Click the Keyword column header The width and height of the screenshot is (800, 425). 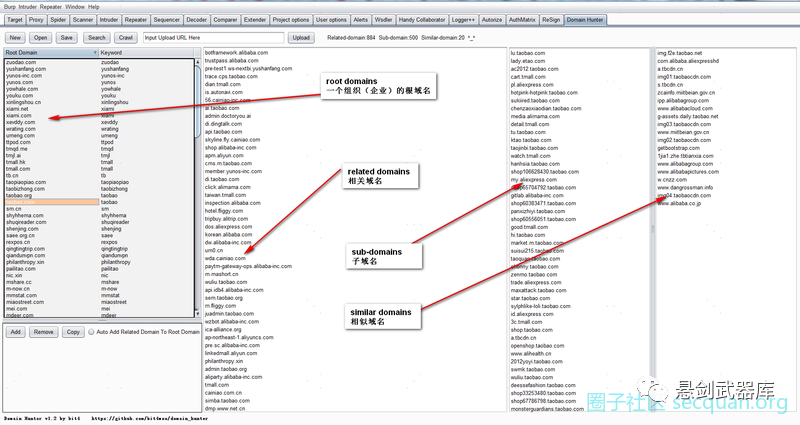(146, 53)
